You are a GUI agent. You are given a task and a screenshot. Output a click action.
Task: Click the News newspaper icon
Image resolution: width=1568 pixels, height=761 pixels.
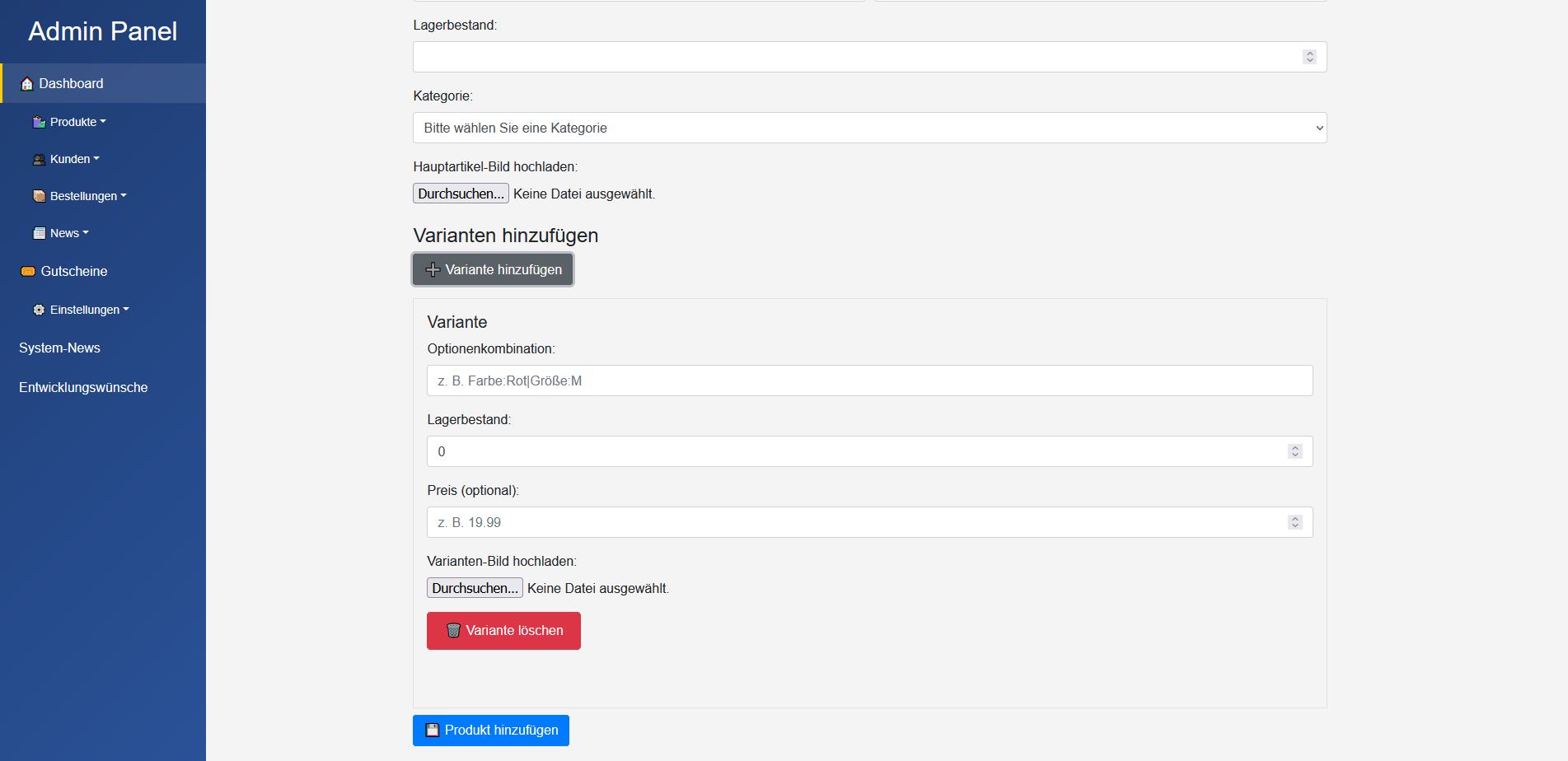[x=39, y=233]
